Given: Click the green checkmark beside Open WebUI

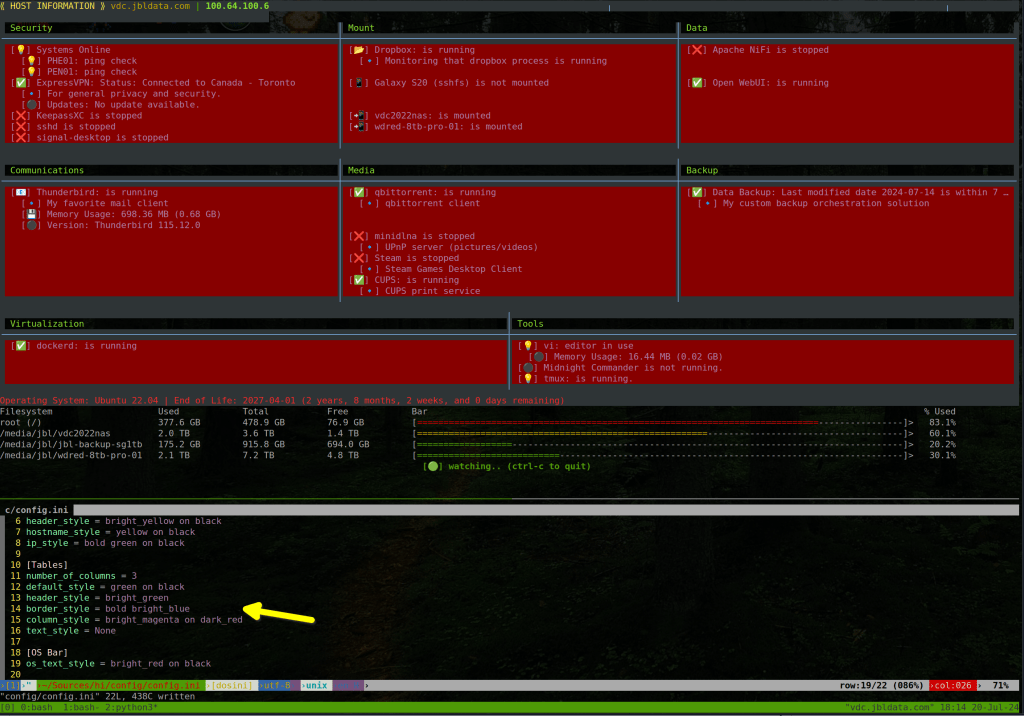Looking at the screenshot, I should [697, 83].
